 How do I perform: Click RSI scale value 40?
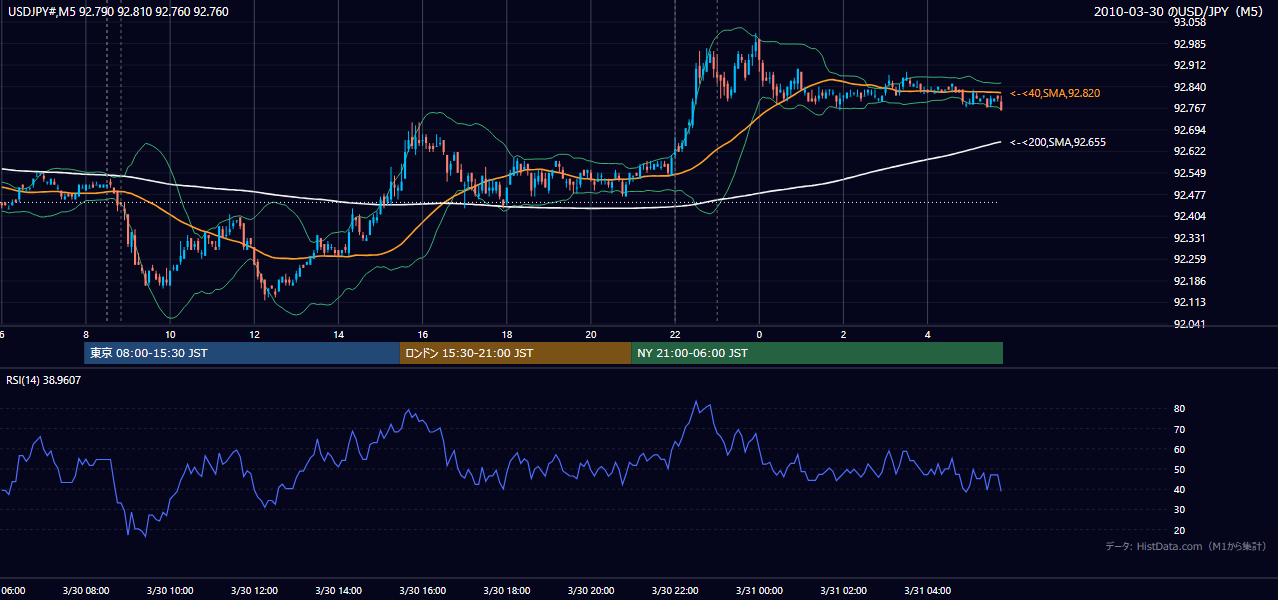[1179, 489]
